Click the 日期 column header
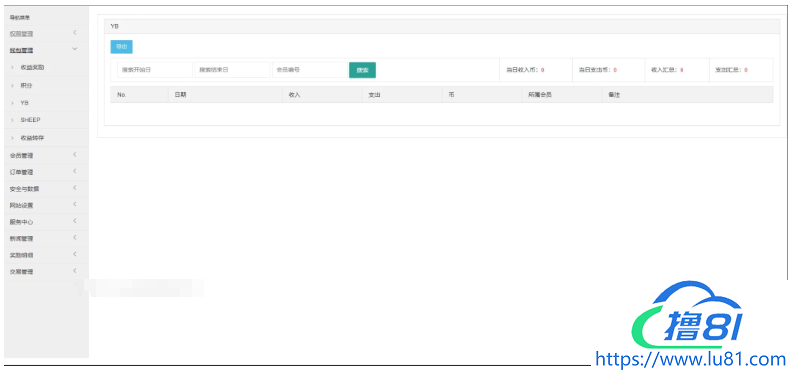The height and width of the screenshot is (370, 791). click(x=180, y=95)
